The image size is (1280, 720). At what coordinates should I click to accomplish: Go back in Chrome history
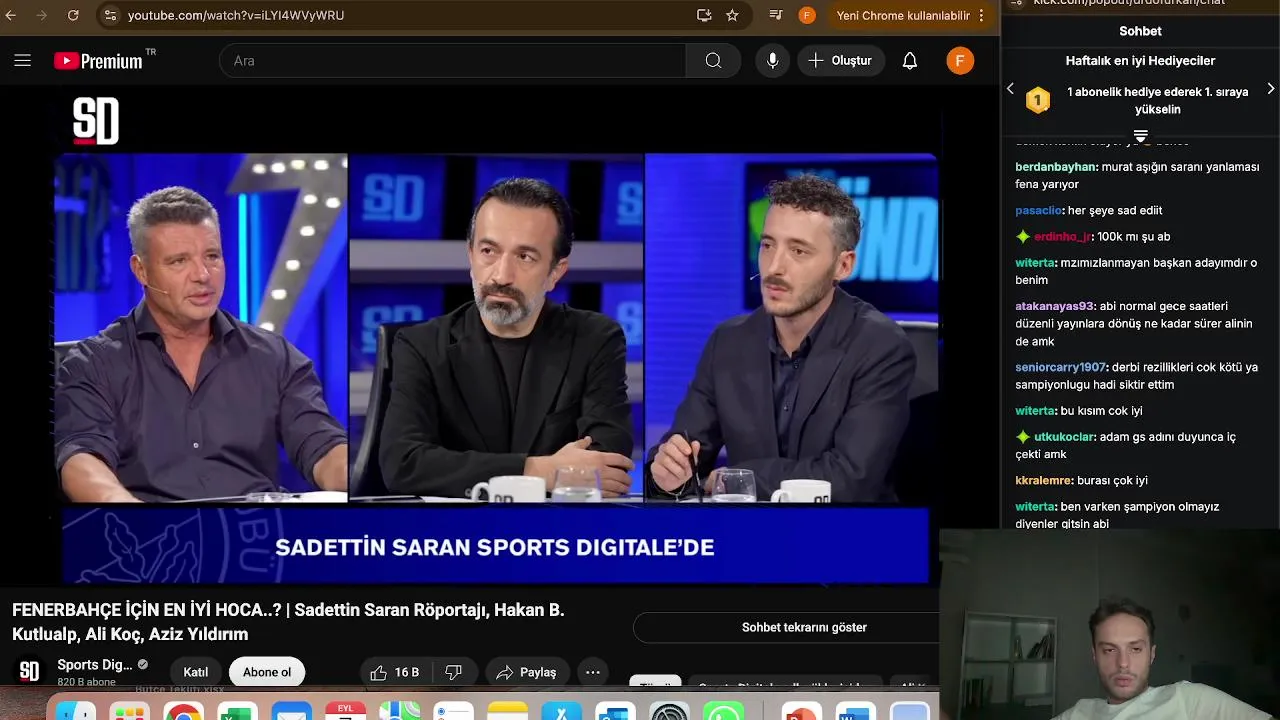(x=11, y=15)
